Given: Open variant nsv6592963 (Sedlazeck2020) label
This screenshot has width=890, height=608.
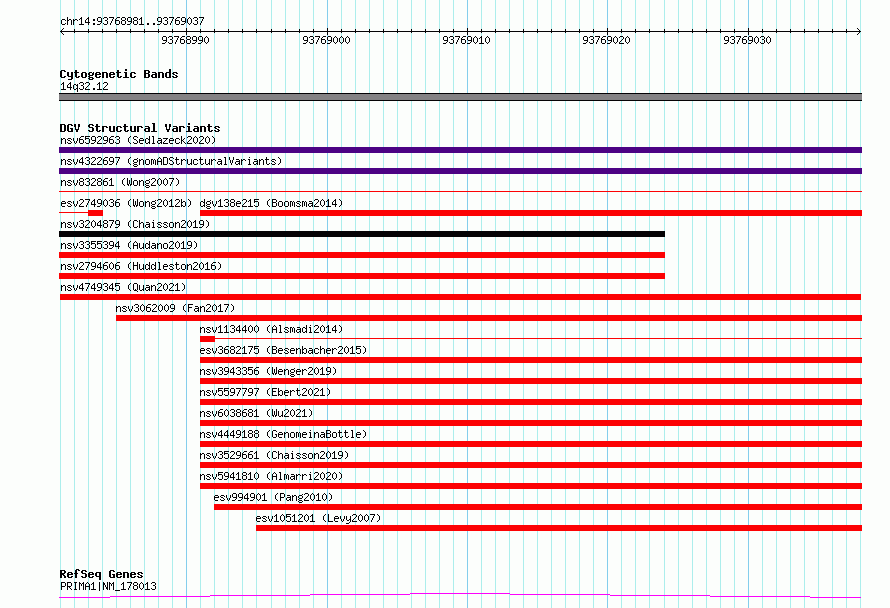Looking at the screenshot, I should pyautogui.click(x=138, y=140).
